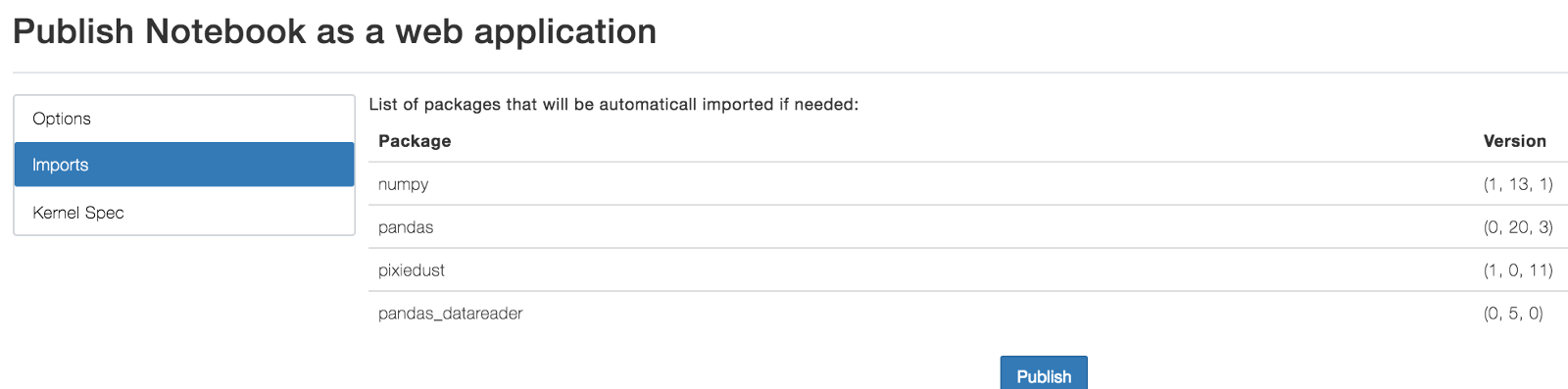Click numpy version (1, 13, 1)
Image resolution: width=1568 pixels, height=389 pixels.
click(1518, 184)
